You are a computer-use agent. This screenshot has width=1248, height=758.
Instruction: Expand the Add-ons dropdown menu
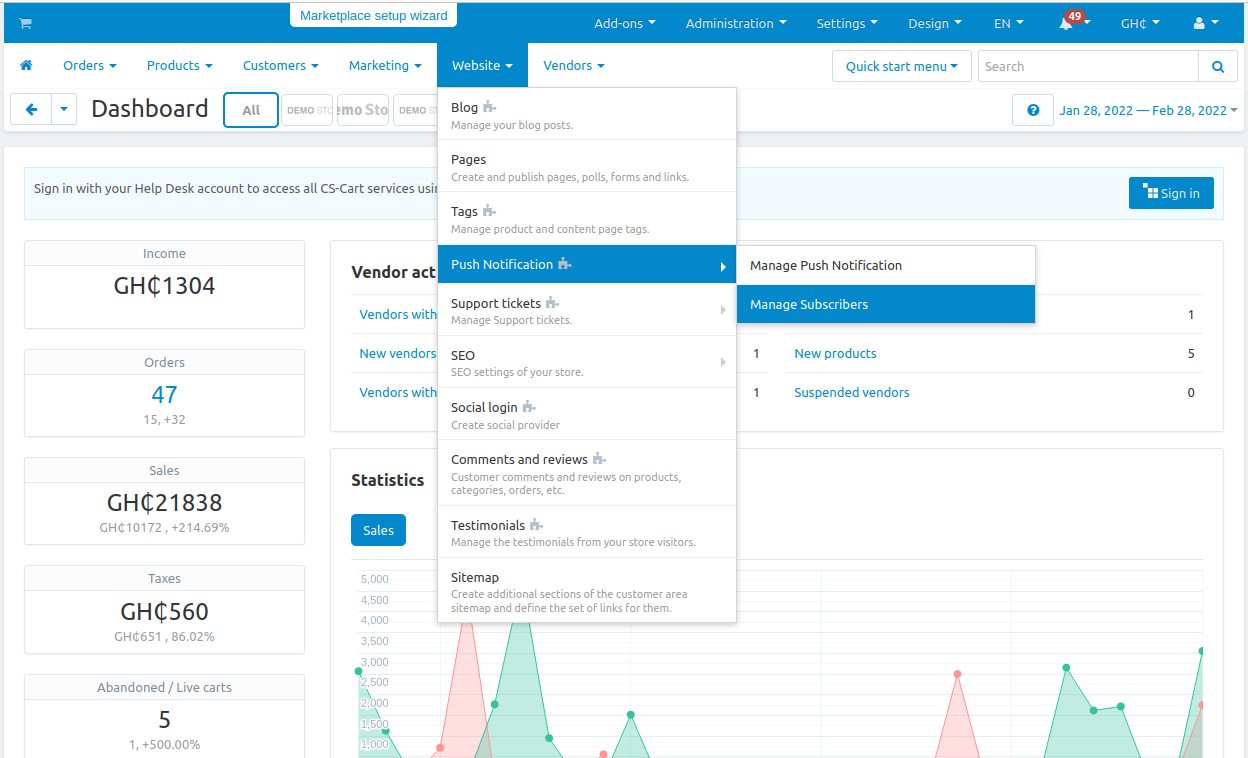(624, 23)
